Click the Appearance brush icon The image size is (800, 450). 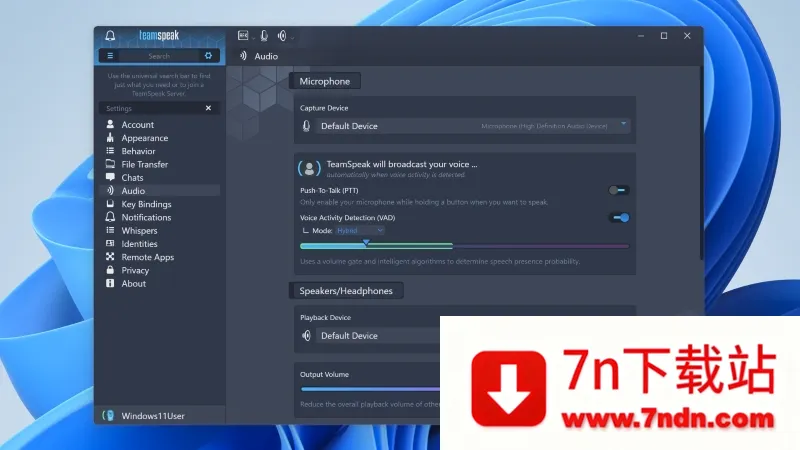[x=110, y=137]
